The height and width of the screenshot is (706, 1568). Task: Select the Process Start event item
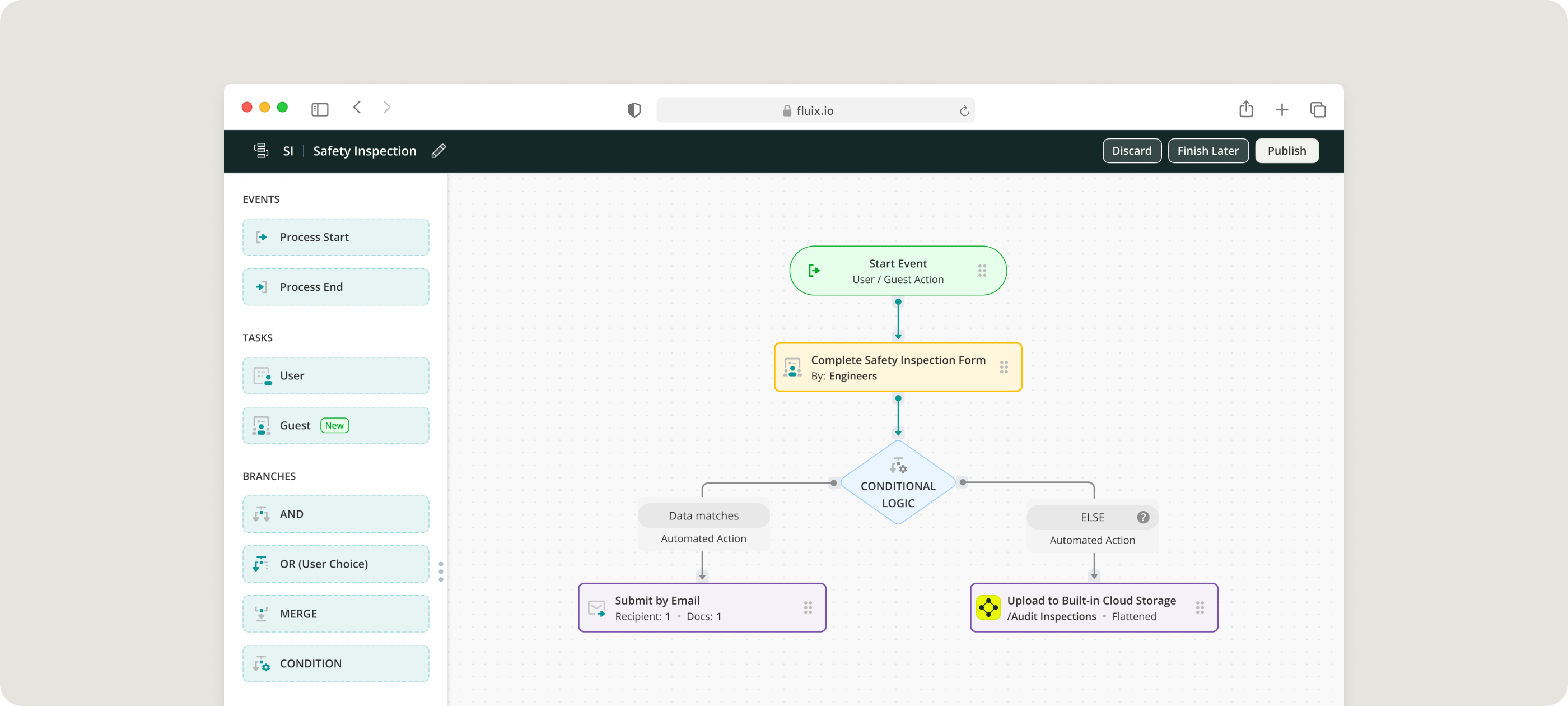pos(335,237)
